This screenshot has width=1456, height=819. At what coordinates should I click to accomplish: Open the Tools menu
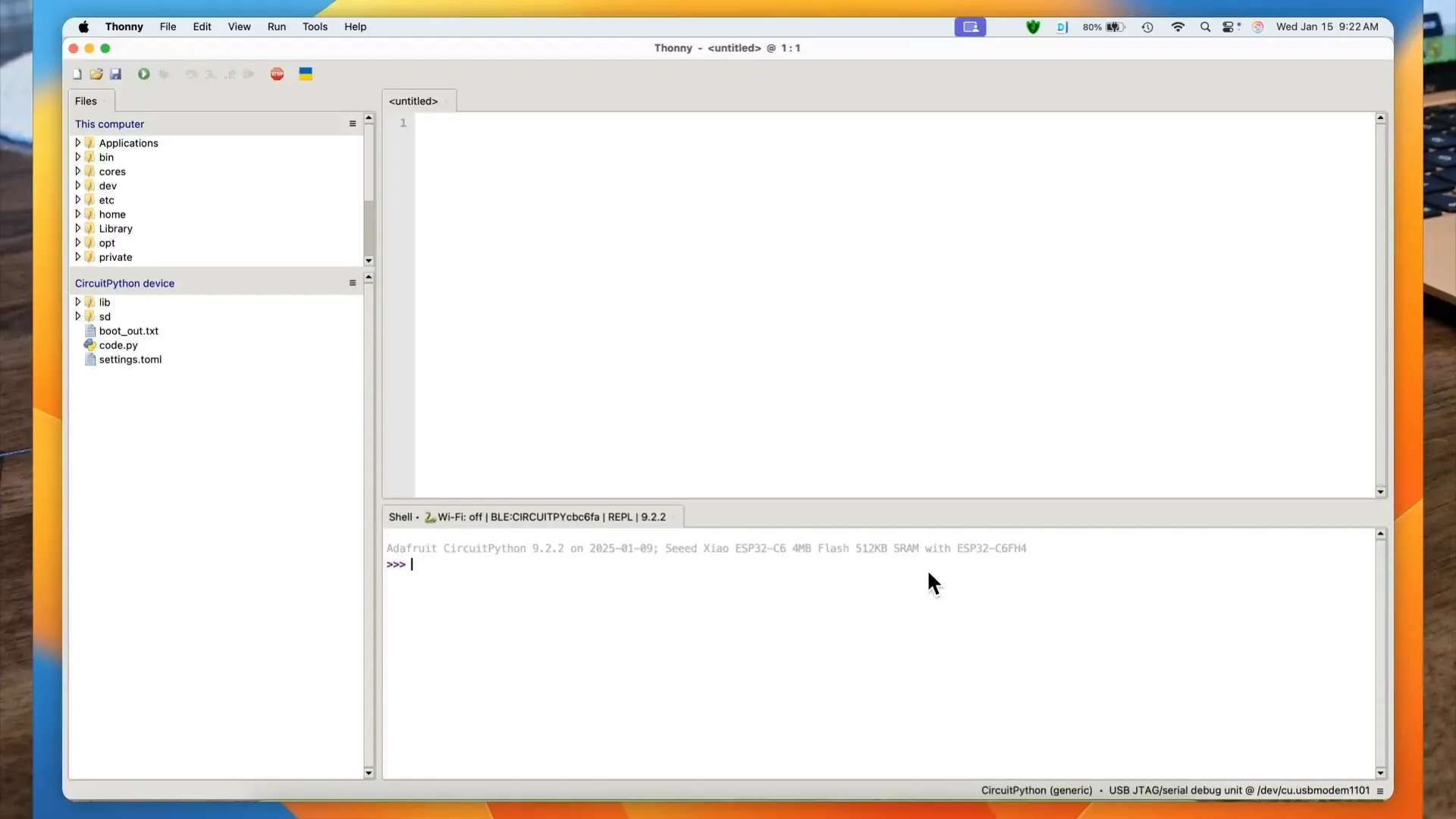tap(315, 27)
